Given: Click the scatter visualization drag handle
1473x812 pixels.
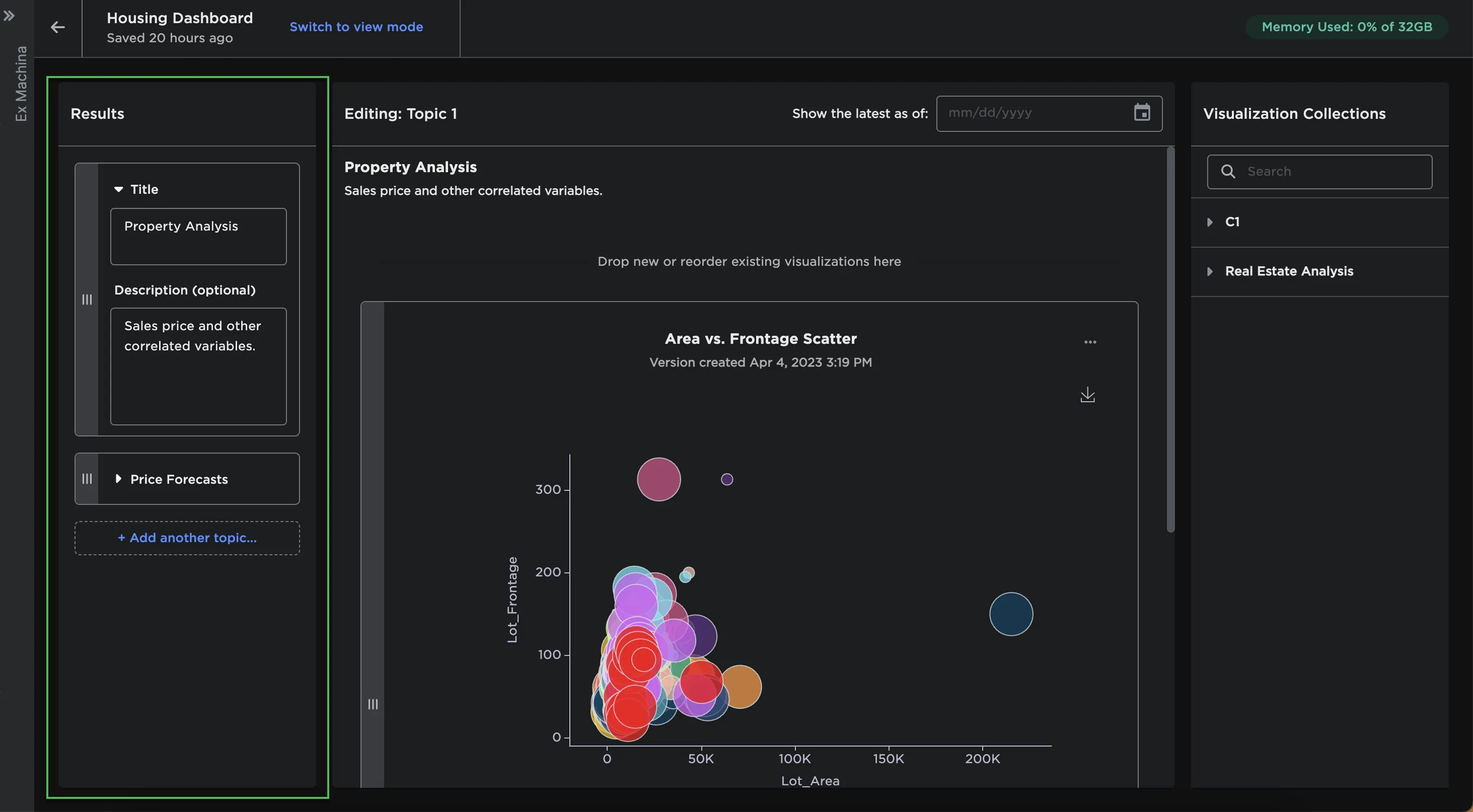Looking at the screenshot, I should point(373,704).
